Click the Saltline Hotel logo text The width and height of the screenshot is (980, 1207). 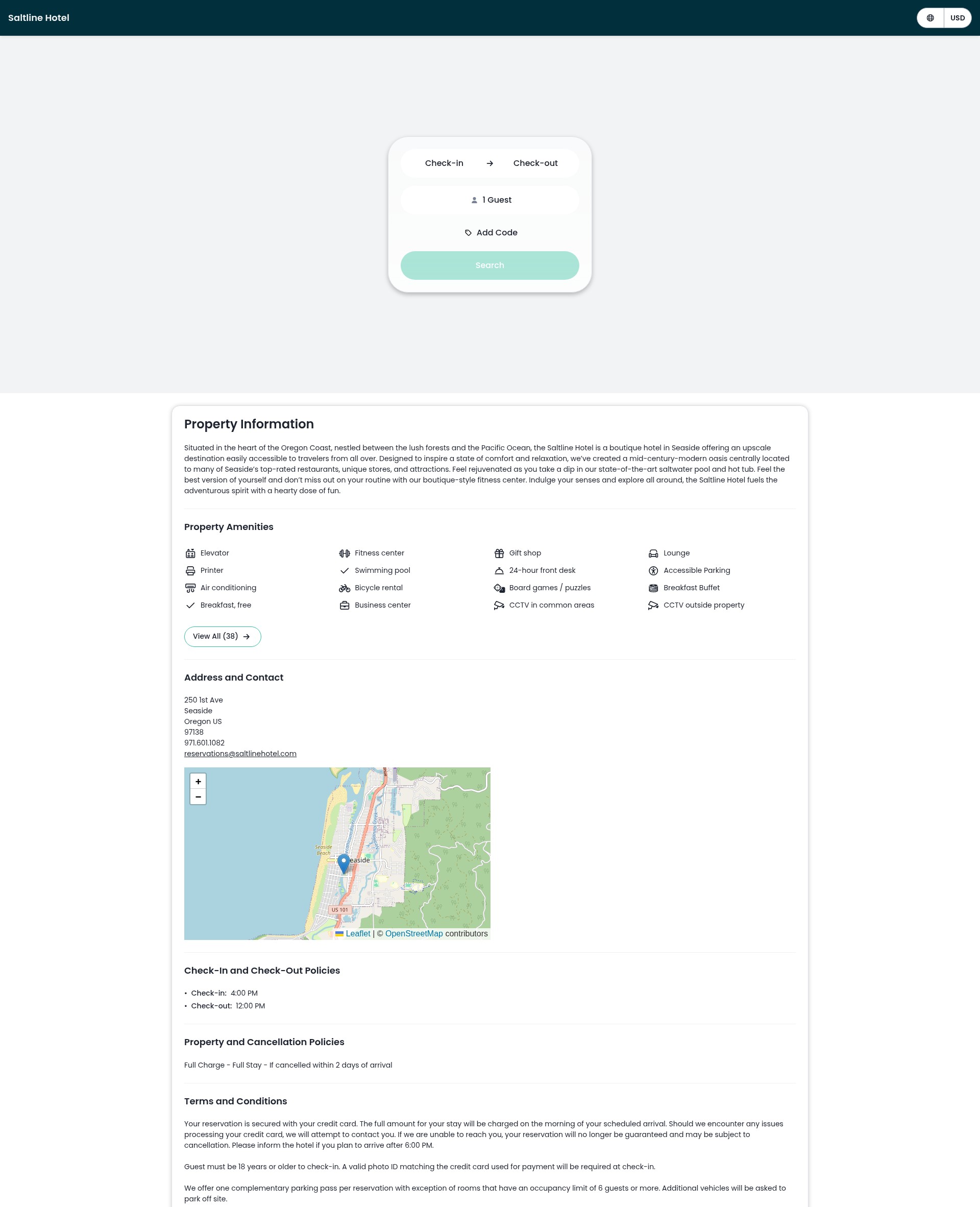point(38,18)
